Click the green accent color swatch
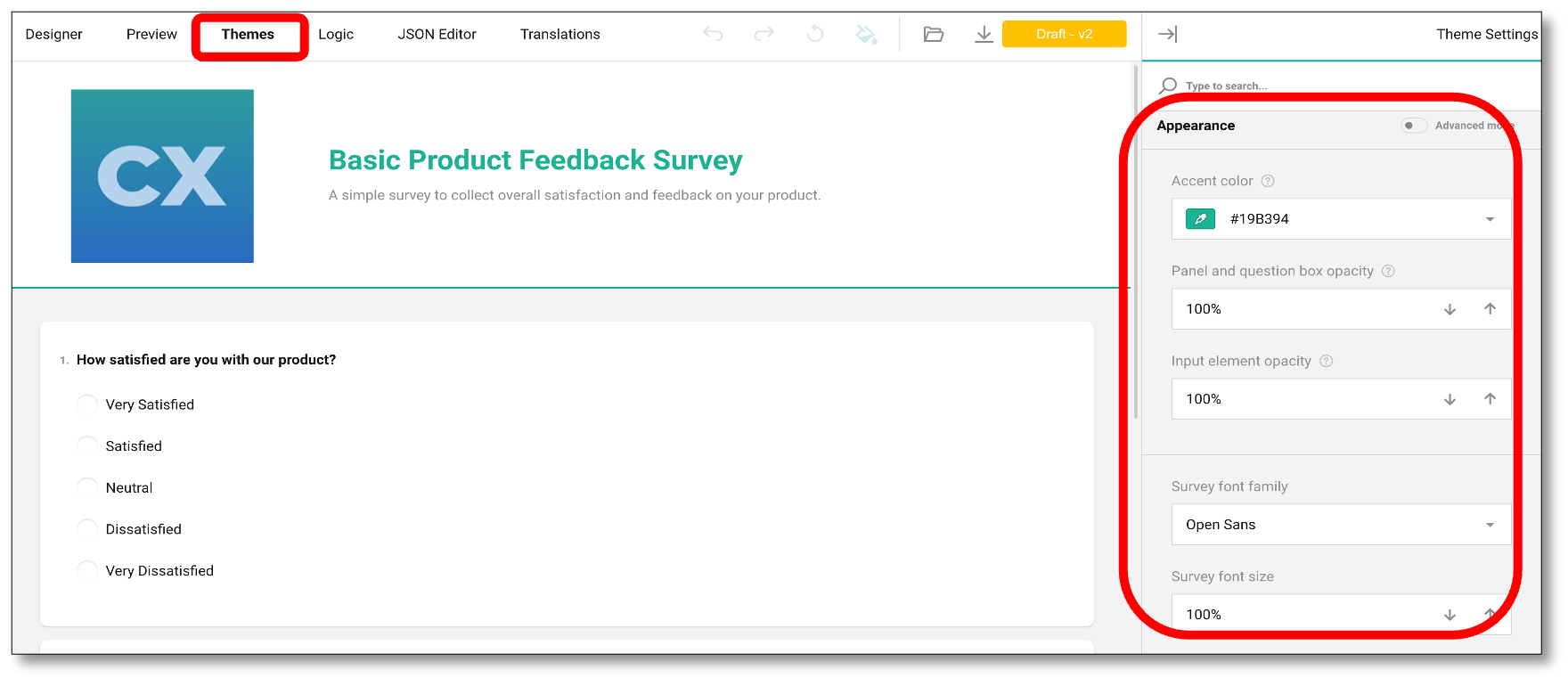 [1200, 219]
